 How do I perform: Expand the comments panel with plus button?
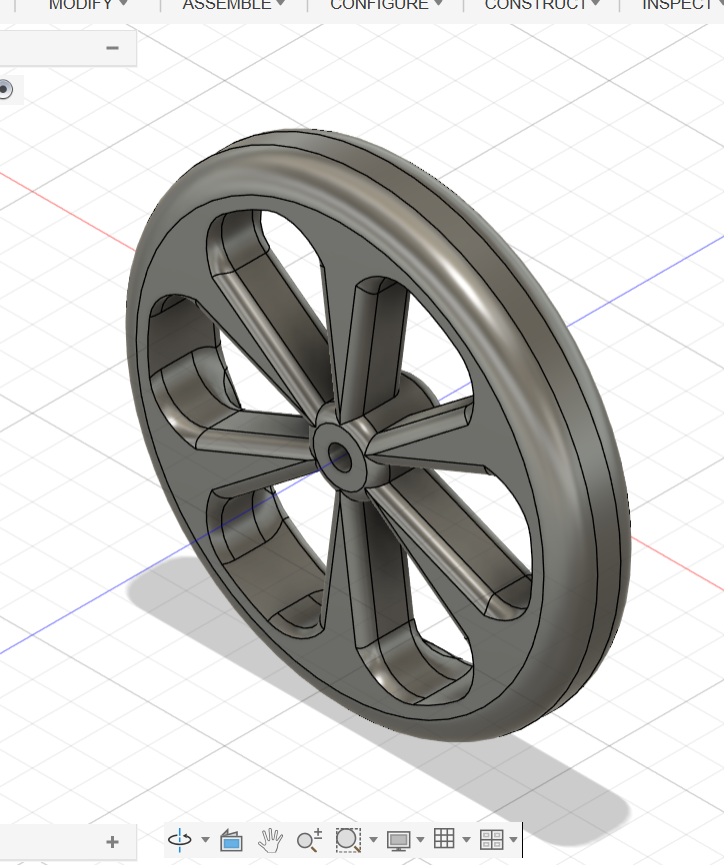pos(113,842)
